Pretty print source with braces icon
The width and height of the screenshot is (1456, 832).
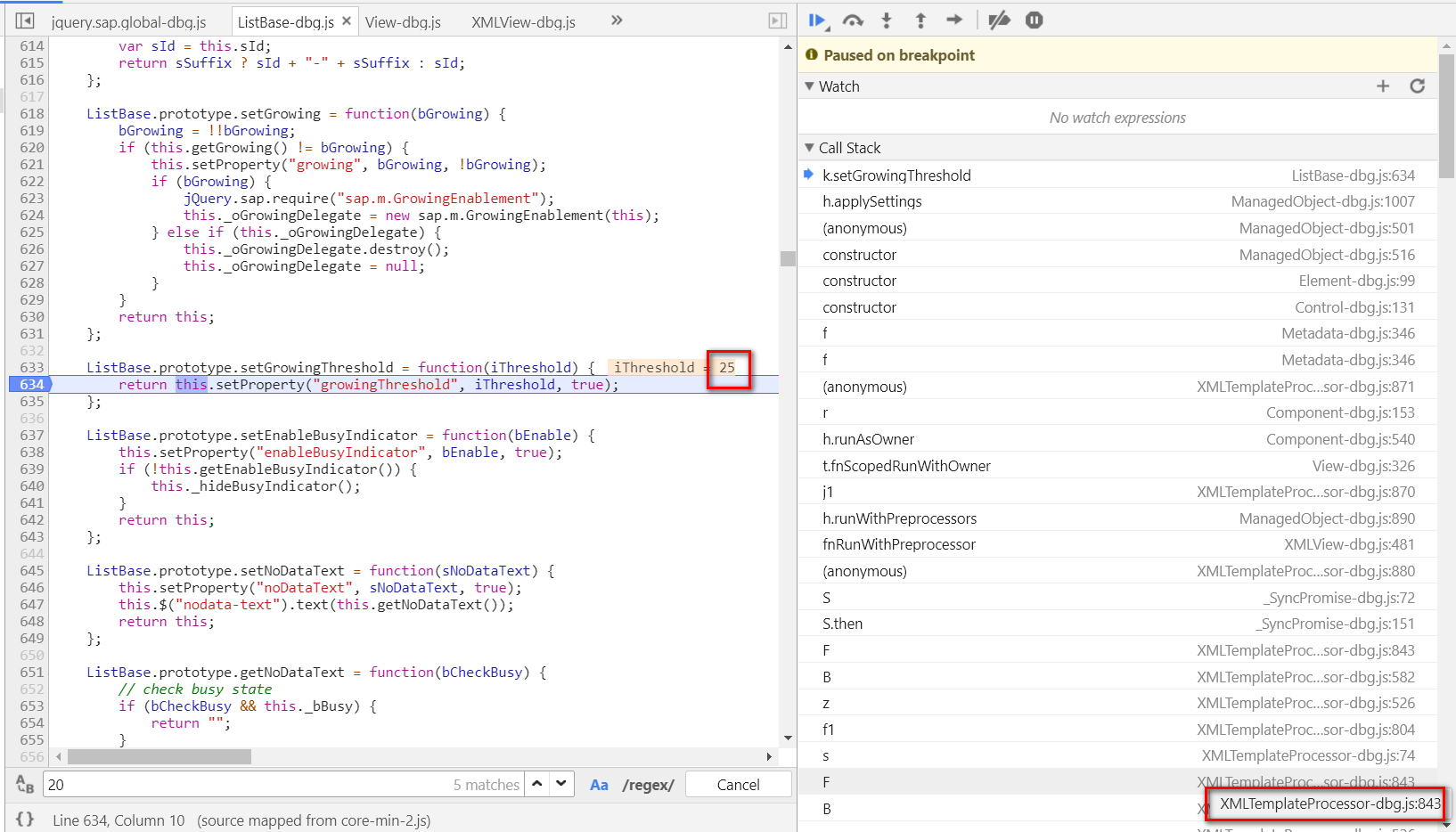pos(25,820)
